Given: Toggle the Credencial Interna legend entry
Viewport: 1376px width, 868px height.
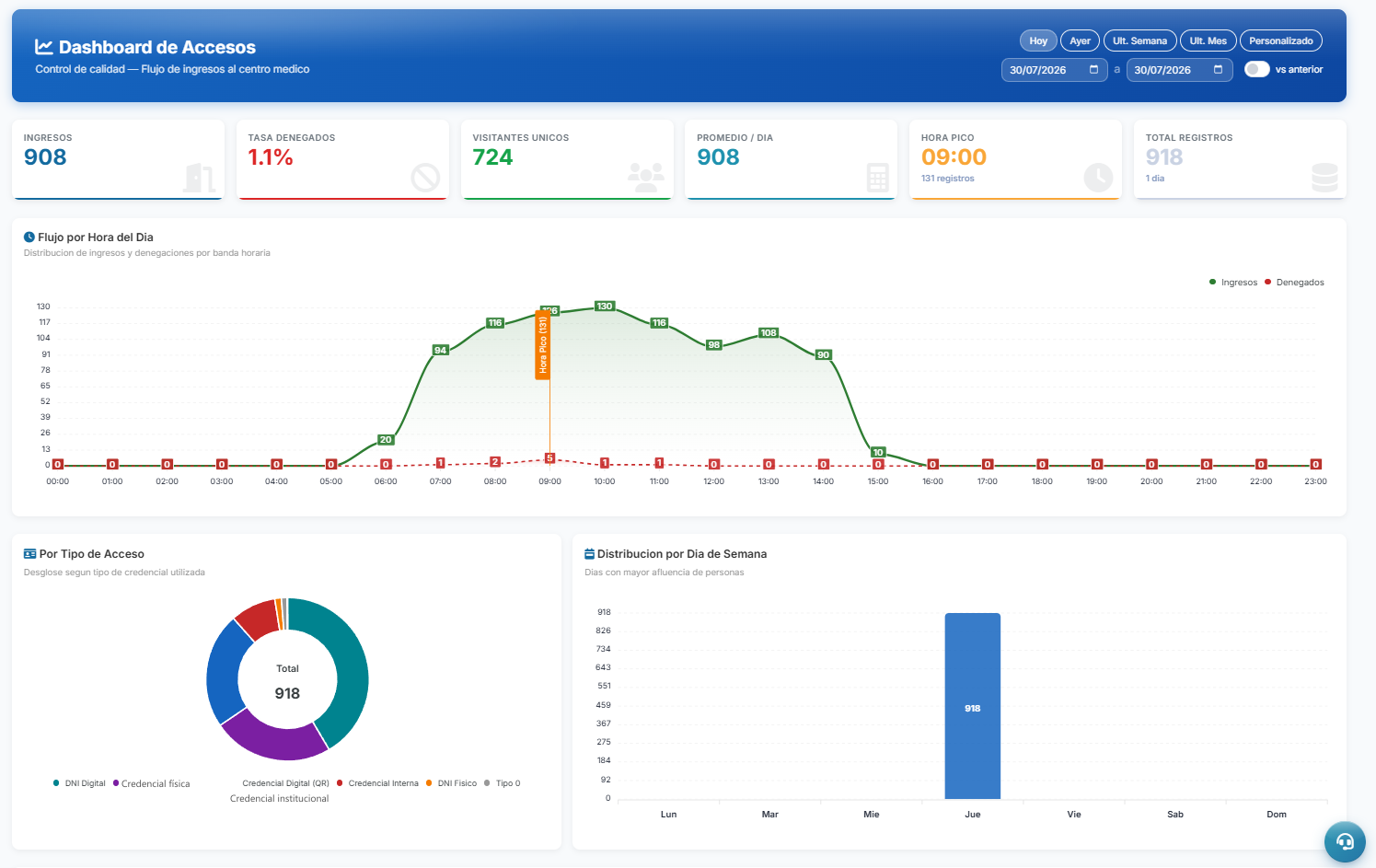Looking at the screenshot, I should pos(377,783).
